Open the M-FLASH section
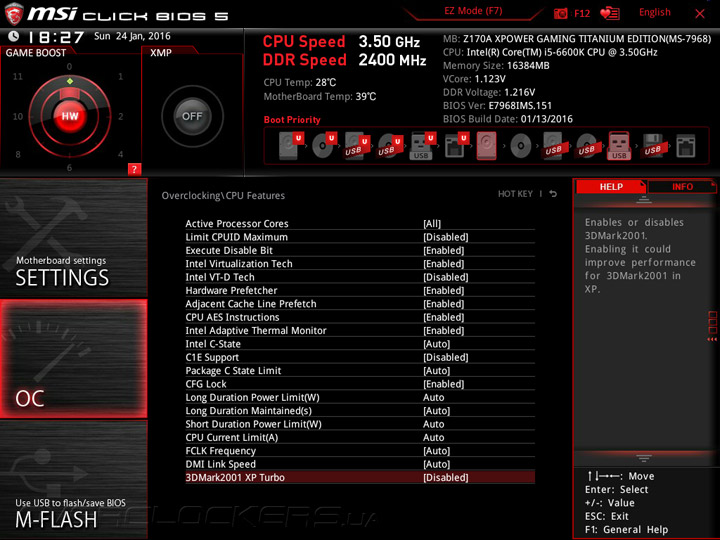720x540 pixels. coord(73,480)
